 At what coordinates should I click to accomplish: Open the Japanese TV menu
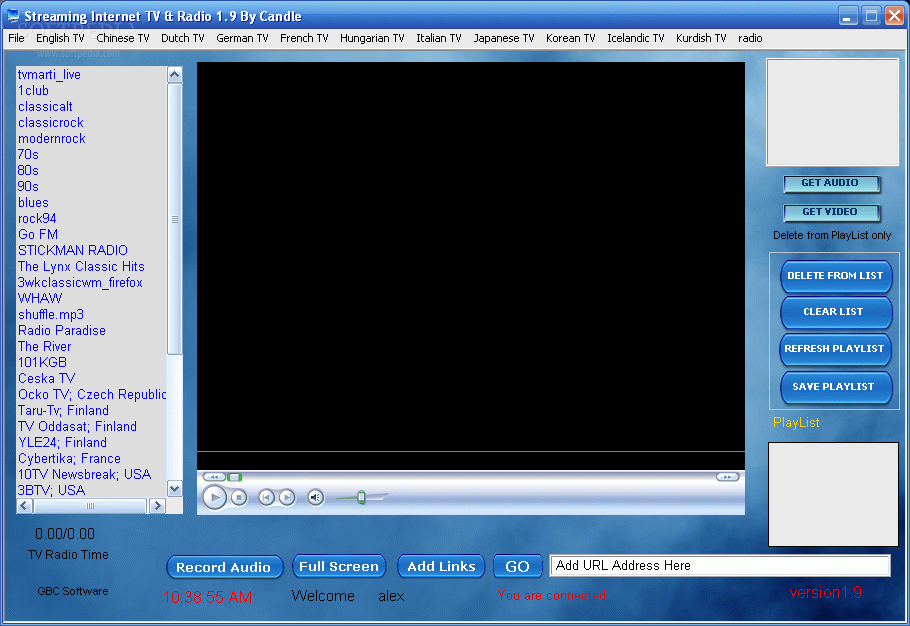coord(504,38)
